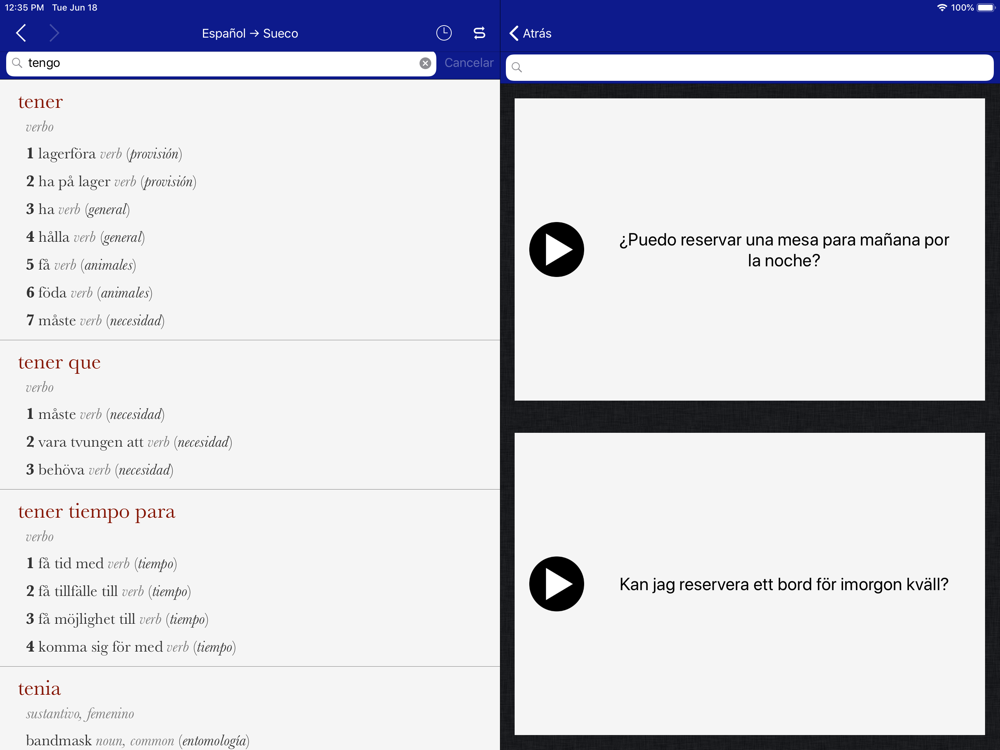Clear the tengo search text
This screenshot has width=1000, height=750.
click(x=425, y=63)
